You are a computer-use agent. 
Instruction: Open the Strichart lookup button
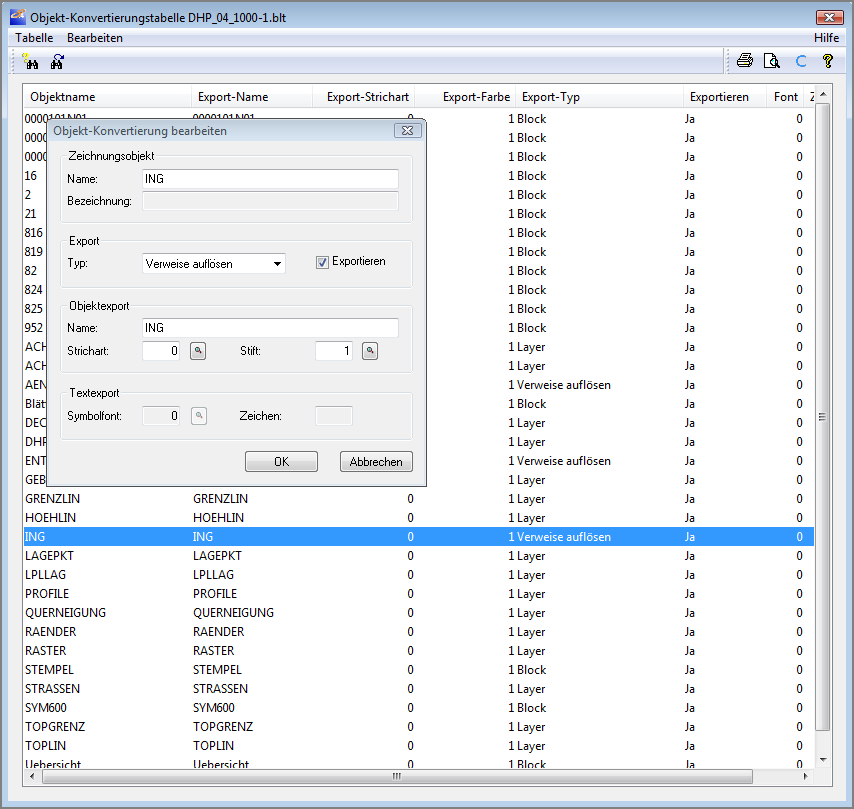(x=198, y=351)
